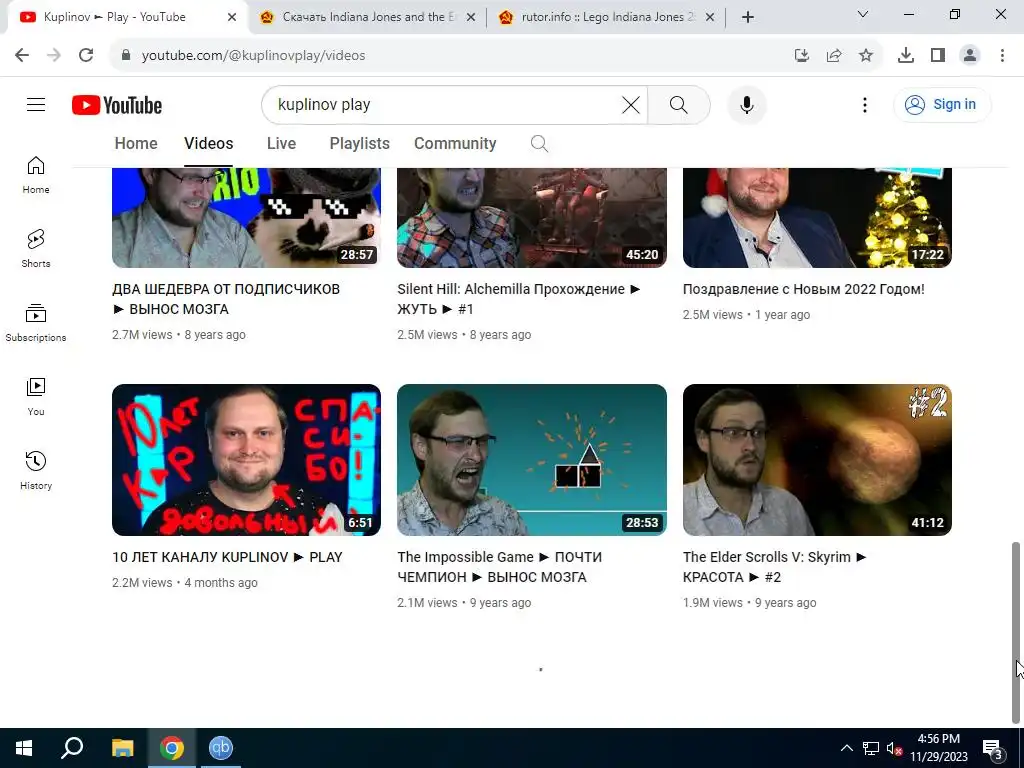The width and height of the screenshot is (1024, 768).
Task: Show hidden system tray icons chevron
Action: point(846,748)
